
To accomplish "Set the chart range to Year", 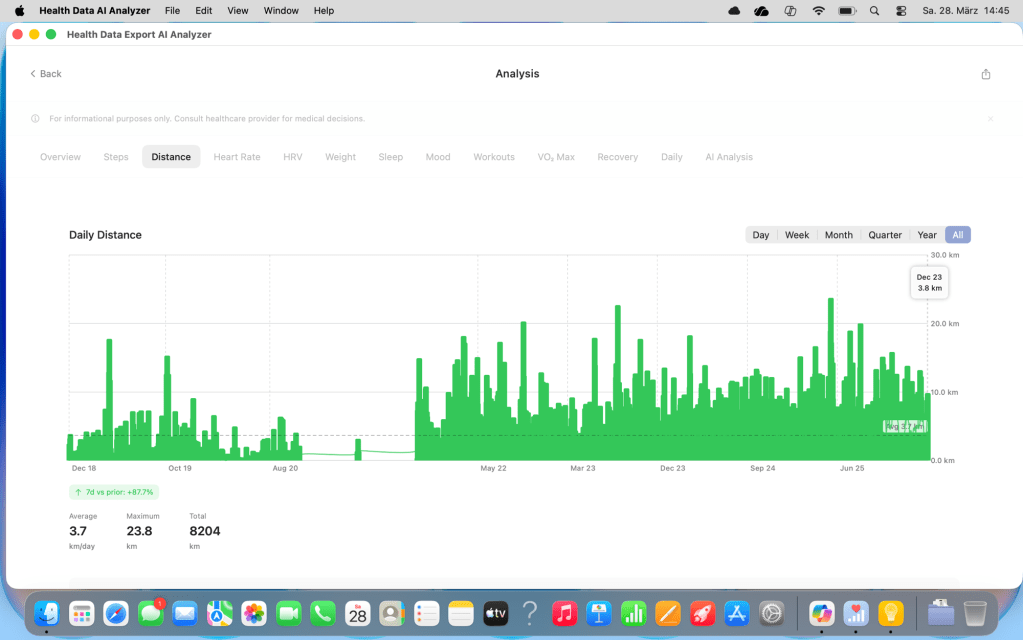I will pos(927,235).
